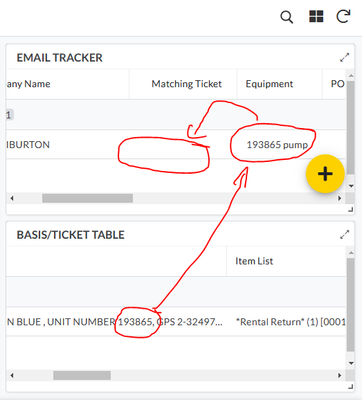The image size is (362, 400).
Task: Click the group count badge in Email Tracker
Action: point(9,115)
